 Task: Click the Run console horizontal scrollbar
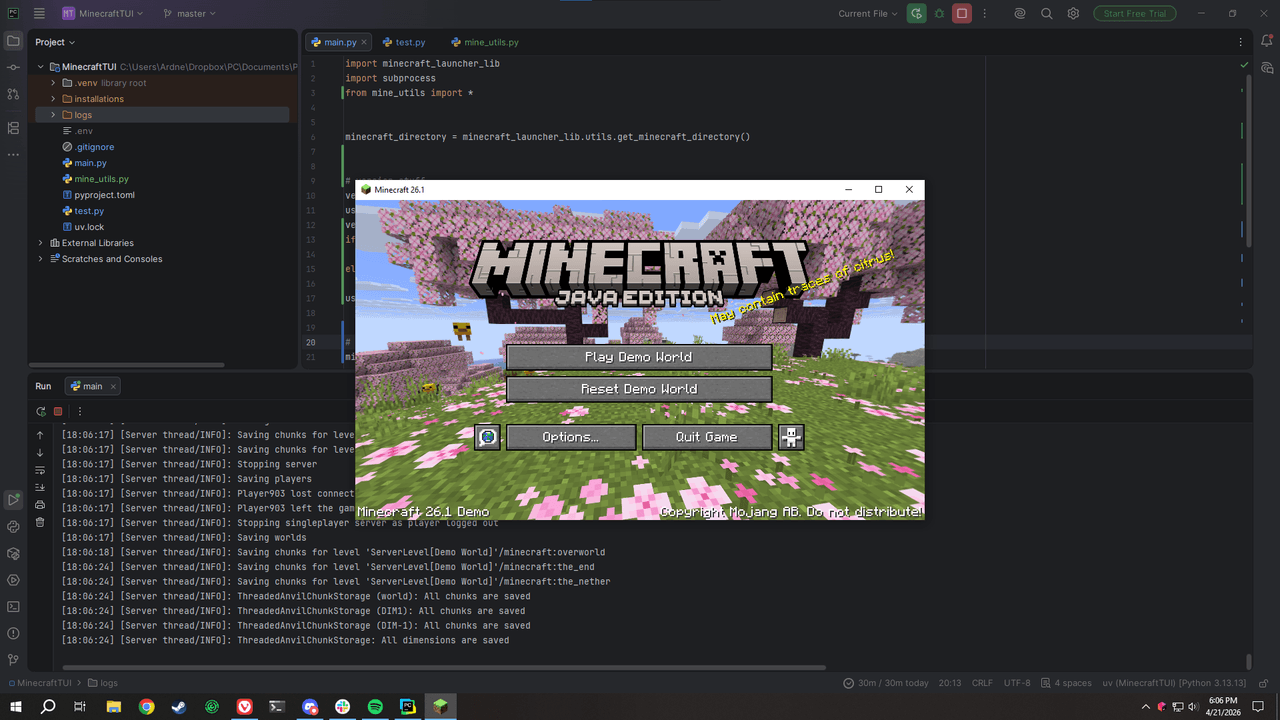[444, 667]
